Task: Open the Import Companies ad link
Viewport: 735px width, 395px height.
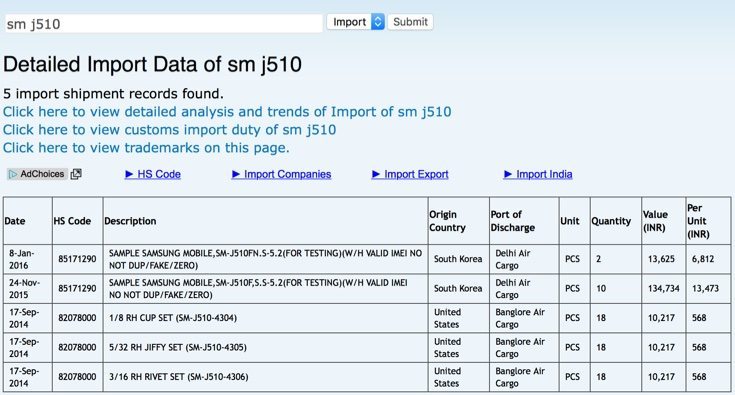Action: click(x=281, y=174)
